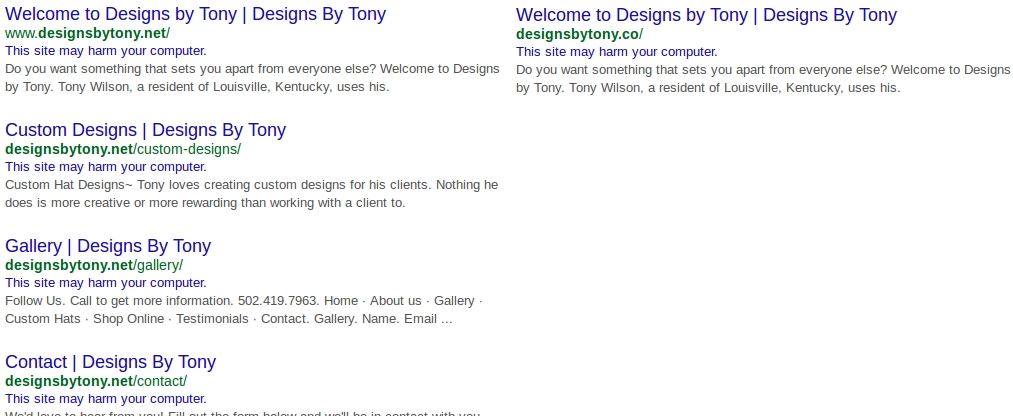
Task: Click harm warning under www.designsbytony.net/ URL
Action: (x=106, y=51)
